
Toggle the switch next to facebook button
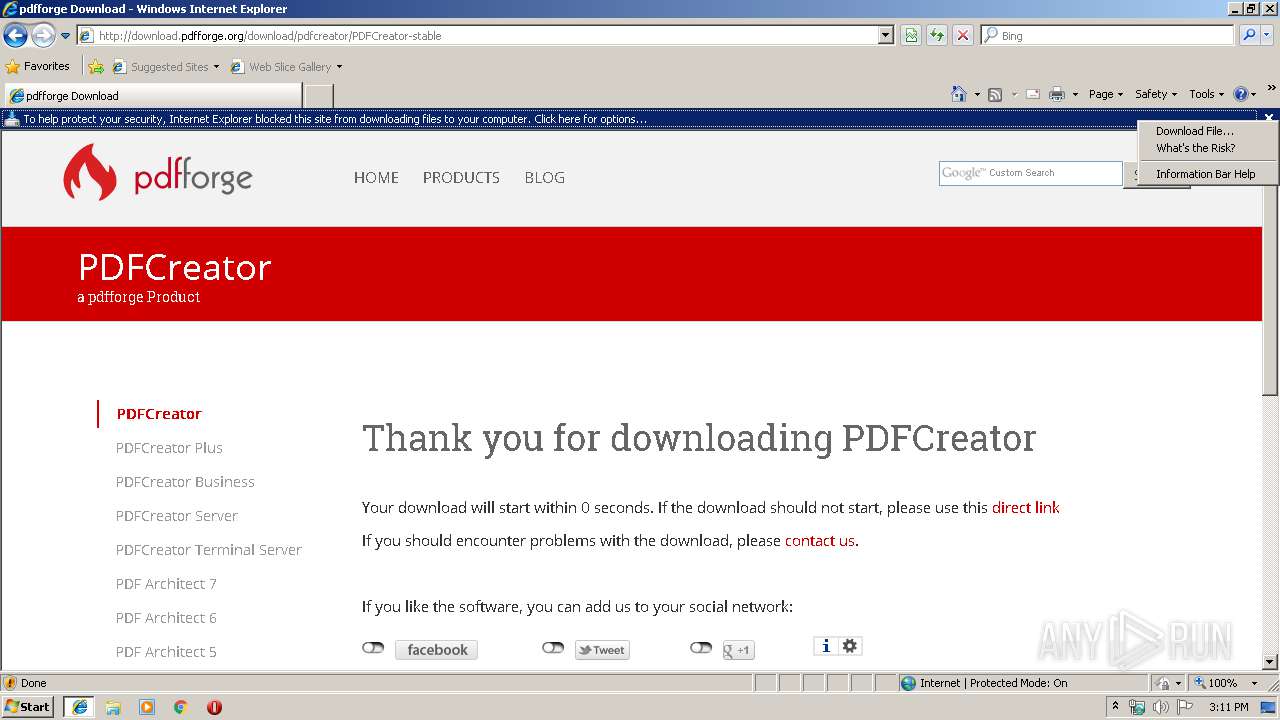click(x=373, y=648)
